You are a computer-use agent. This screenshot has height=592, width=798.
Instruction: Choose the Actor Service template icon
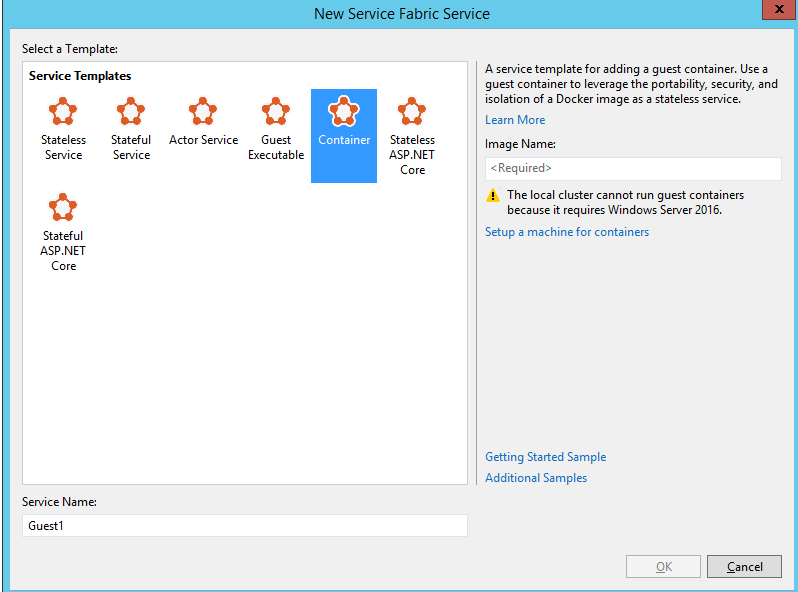pos(203,111)
